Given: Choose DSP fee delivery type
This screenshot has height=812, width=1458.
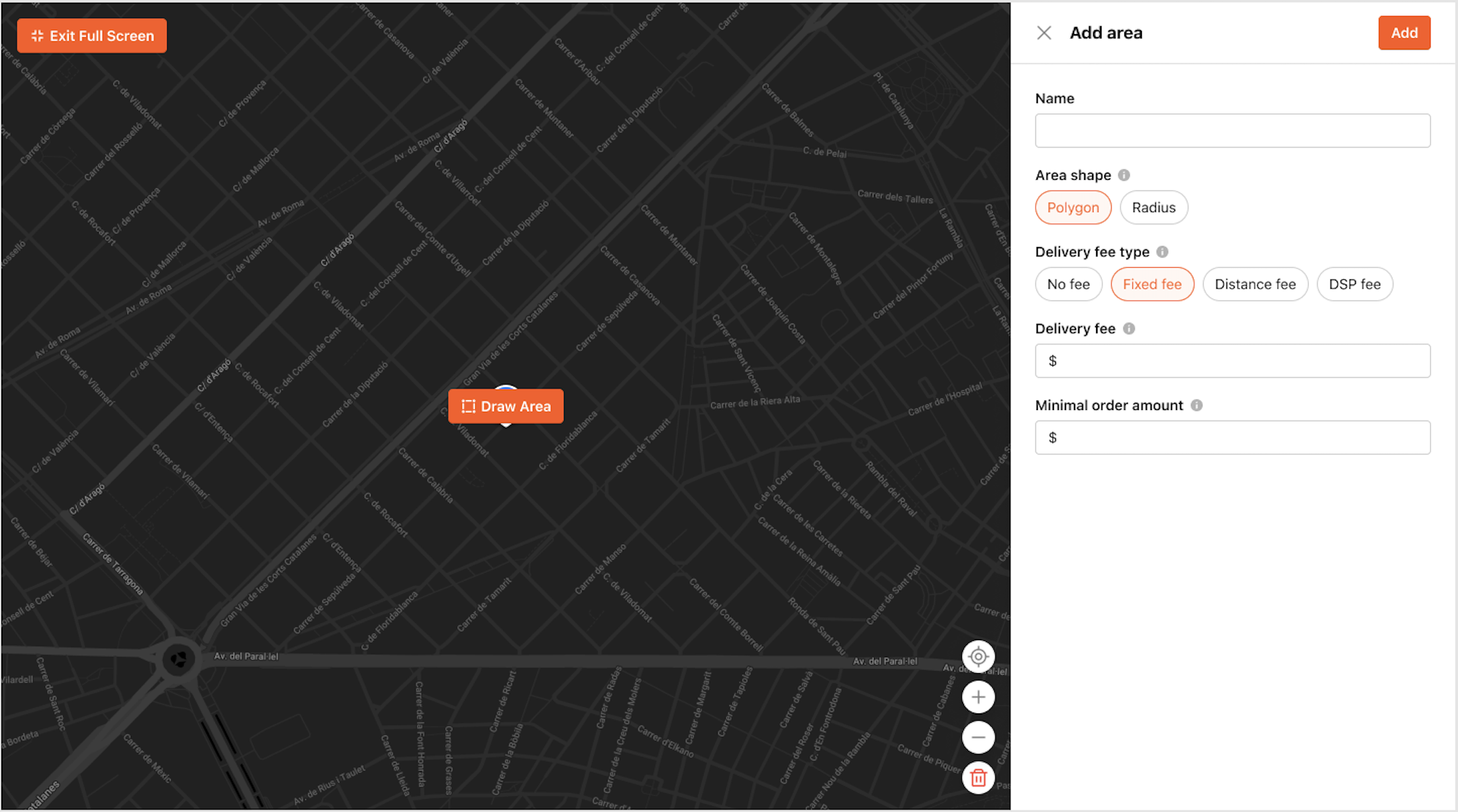Looking at the screenshot, I should (x=1355, y=284).
